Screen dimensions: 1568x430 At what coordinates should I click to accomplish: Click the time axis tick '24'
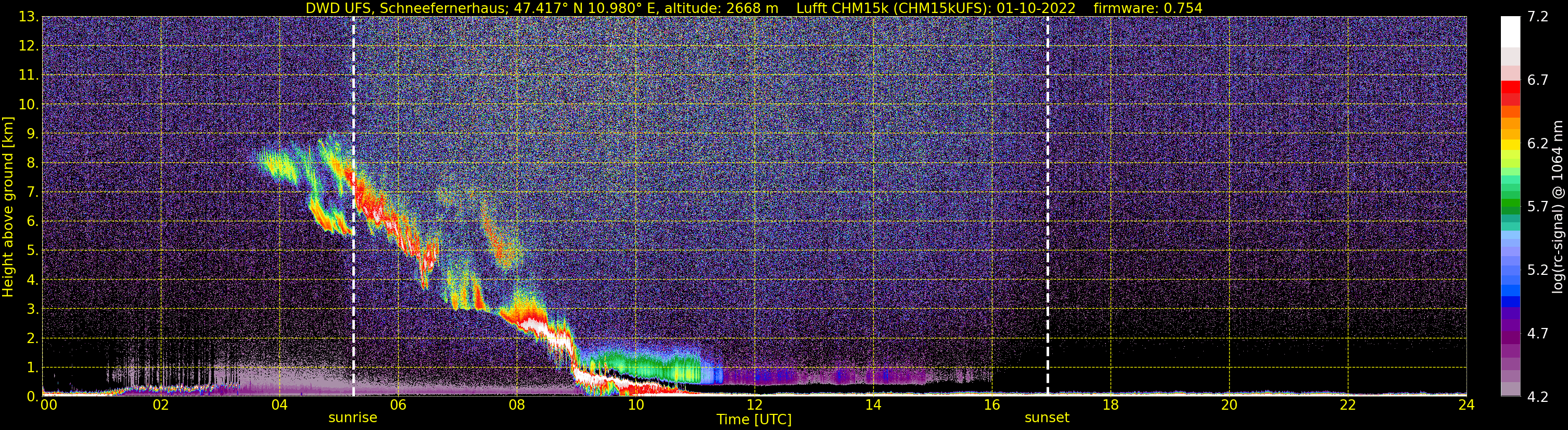click(1467, 406)
